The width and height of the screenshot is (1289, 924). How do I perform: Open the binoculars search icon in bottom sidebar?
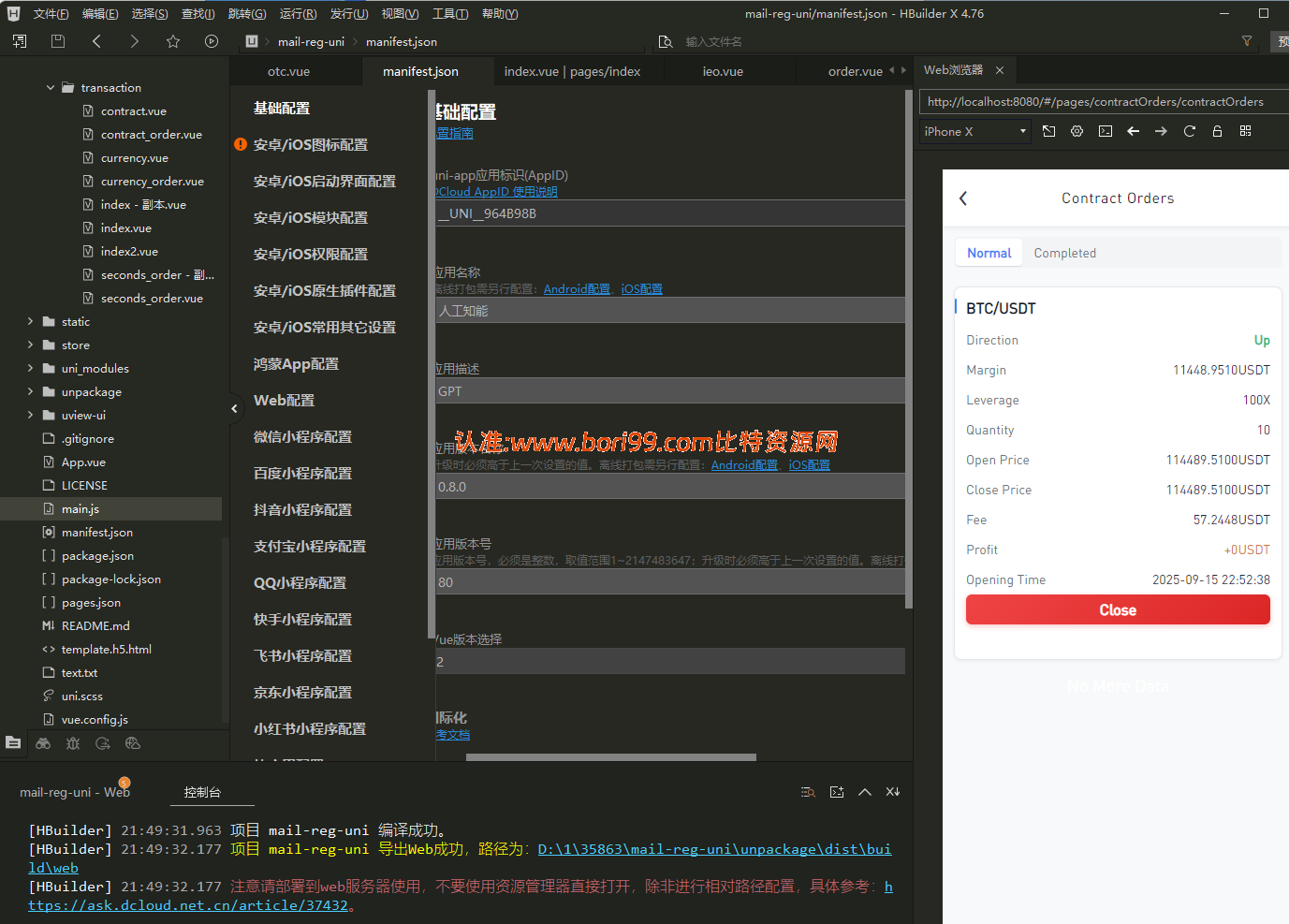point(43,743)
